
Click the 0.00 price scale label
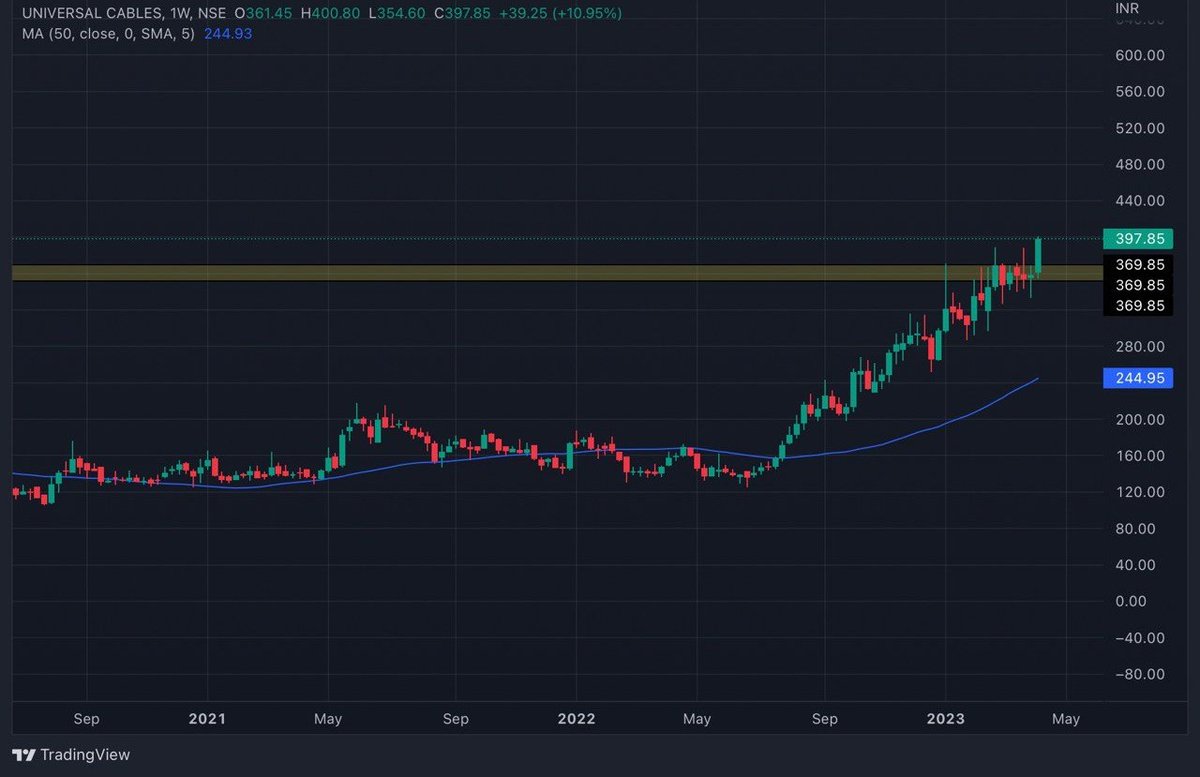click(x=1133, y=601)
